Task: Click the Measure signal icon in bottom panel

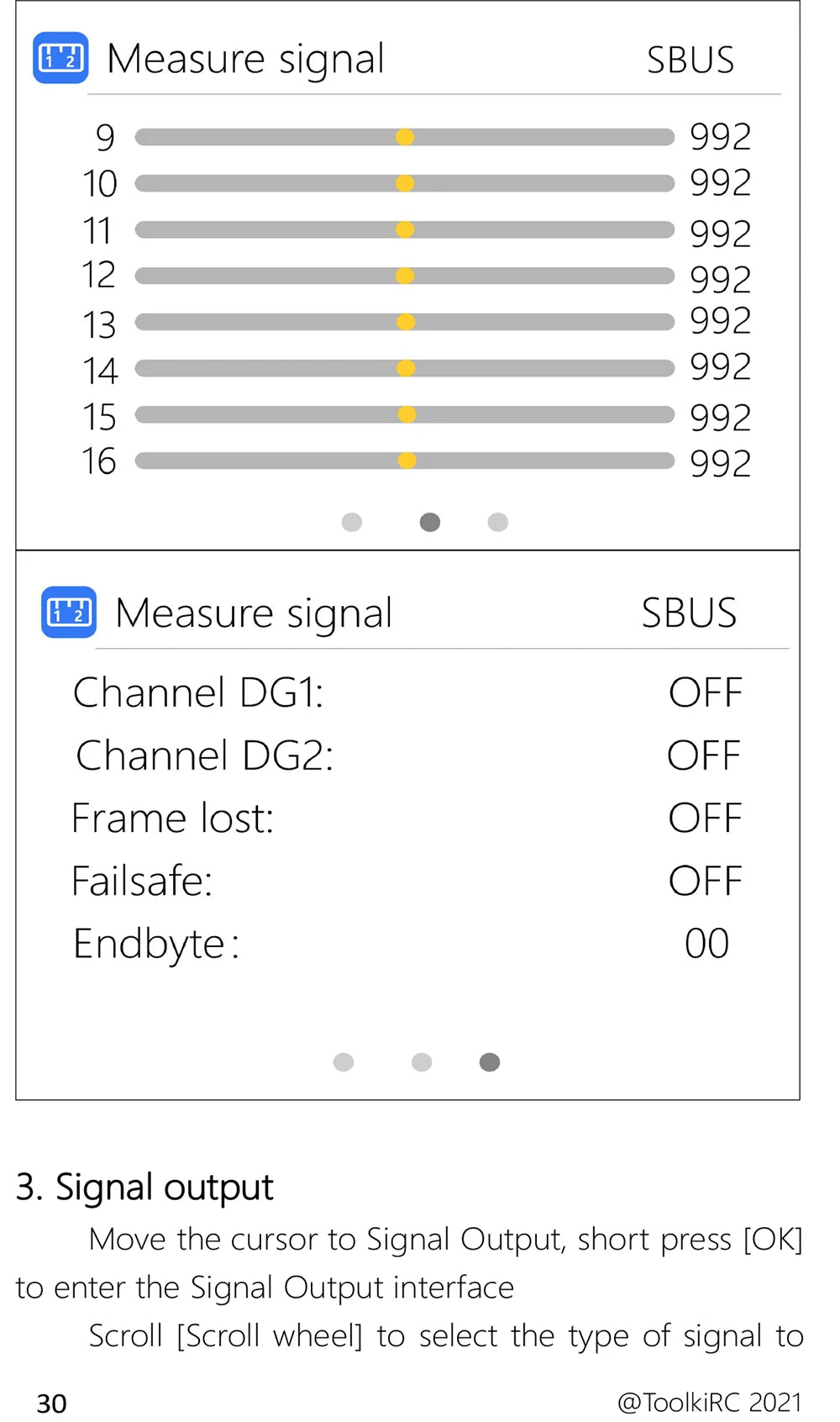Action: point(69,612)
